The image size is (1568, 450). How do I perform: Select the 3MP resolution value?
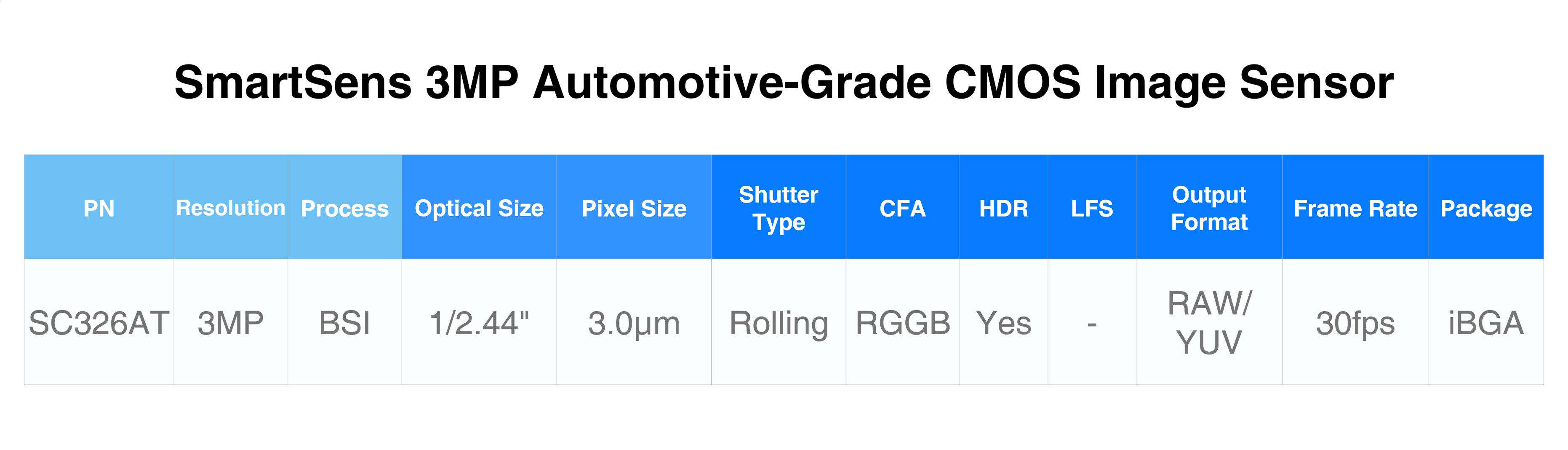point(231,322)
